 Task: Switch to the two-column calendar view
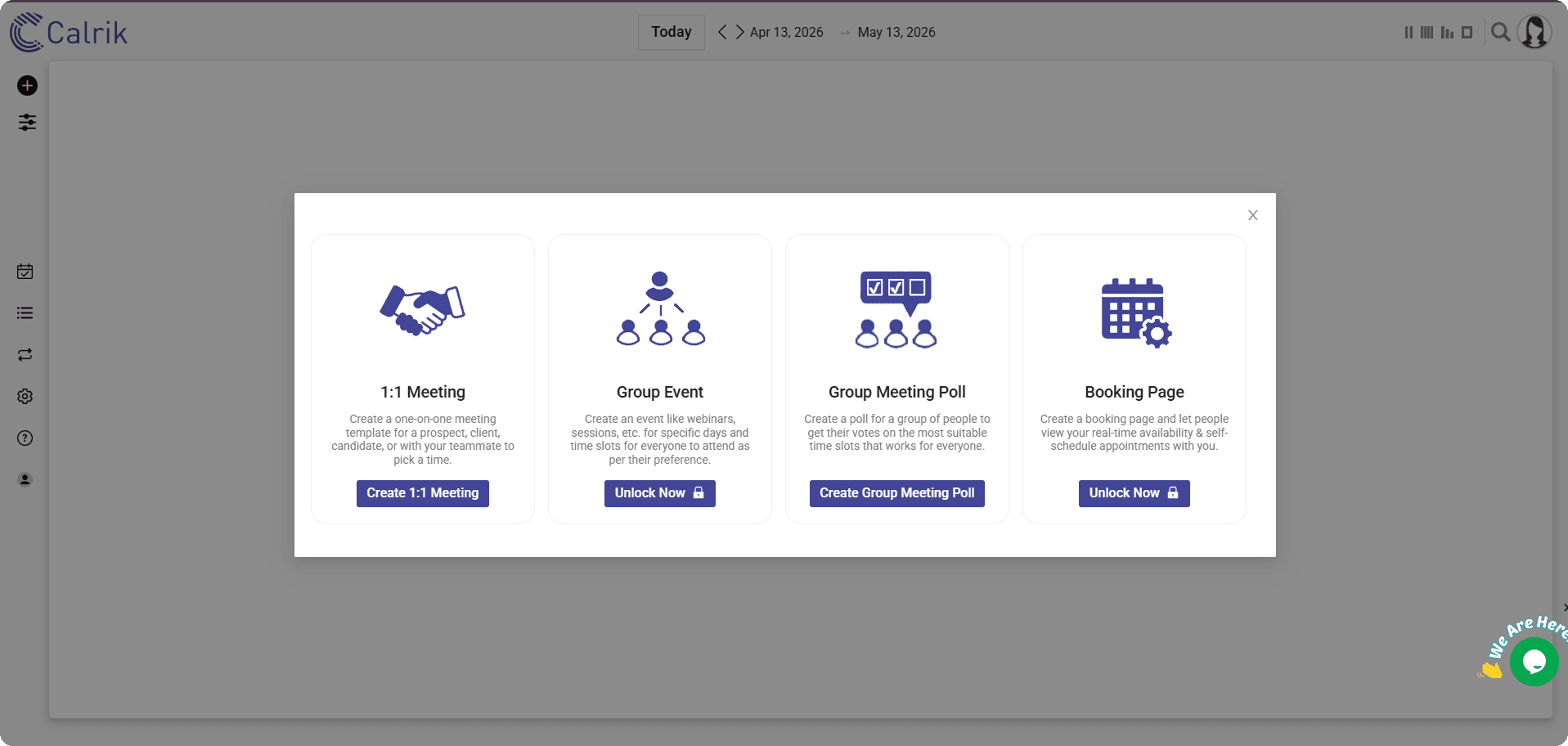[x=1409, y=33]
